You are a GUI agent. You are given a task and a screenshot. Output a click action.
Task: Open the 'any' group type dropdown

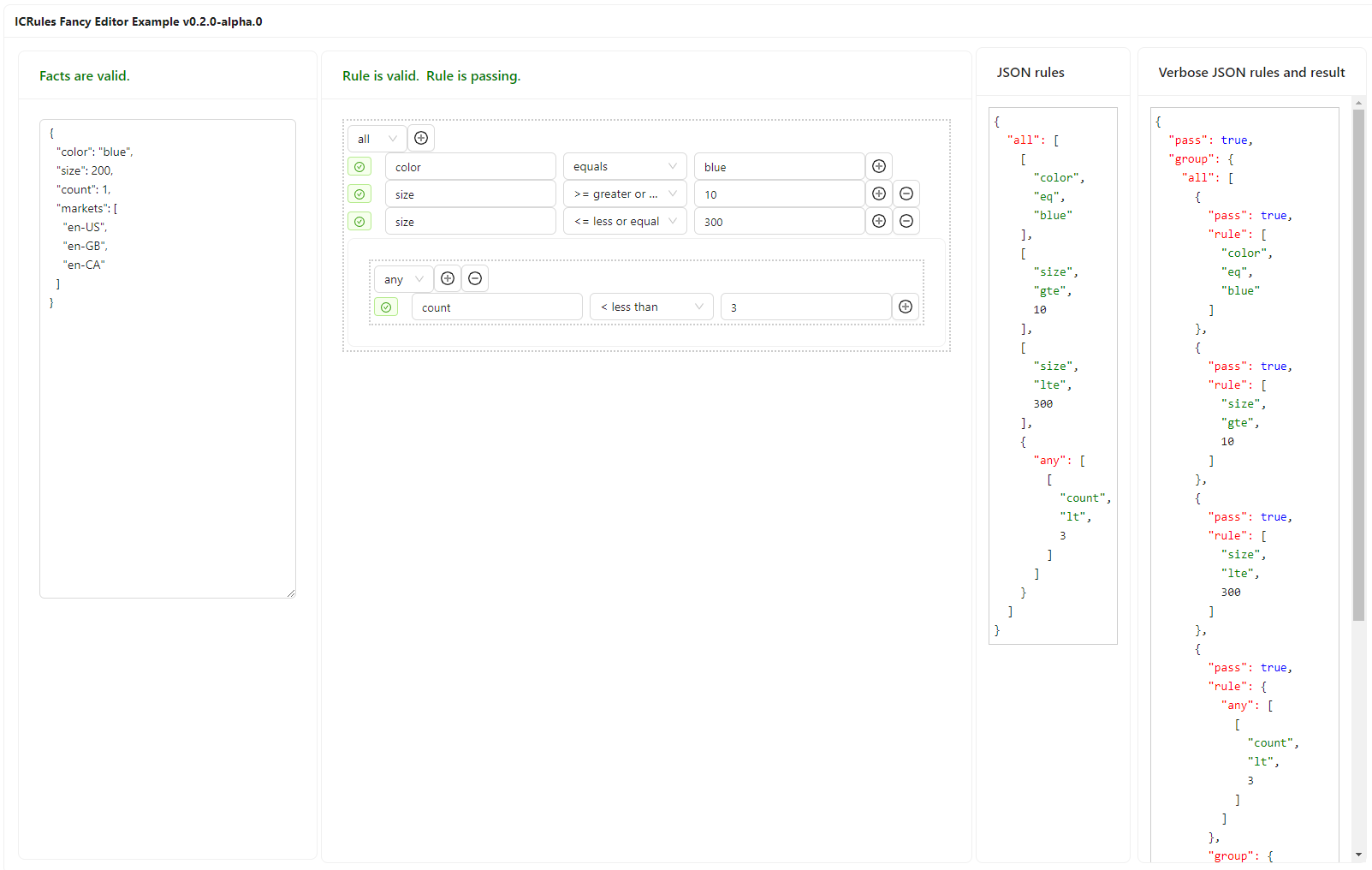tap(404, 279)
